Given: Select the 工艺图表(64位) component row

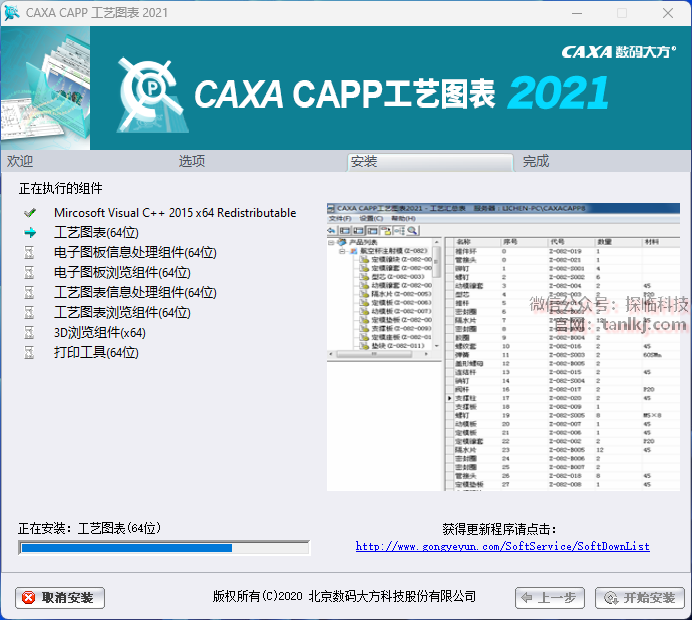Looking at the screenshot, I should coord(96,233).
